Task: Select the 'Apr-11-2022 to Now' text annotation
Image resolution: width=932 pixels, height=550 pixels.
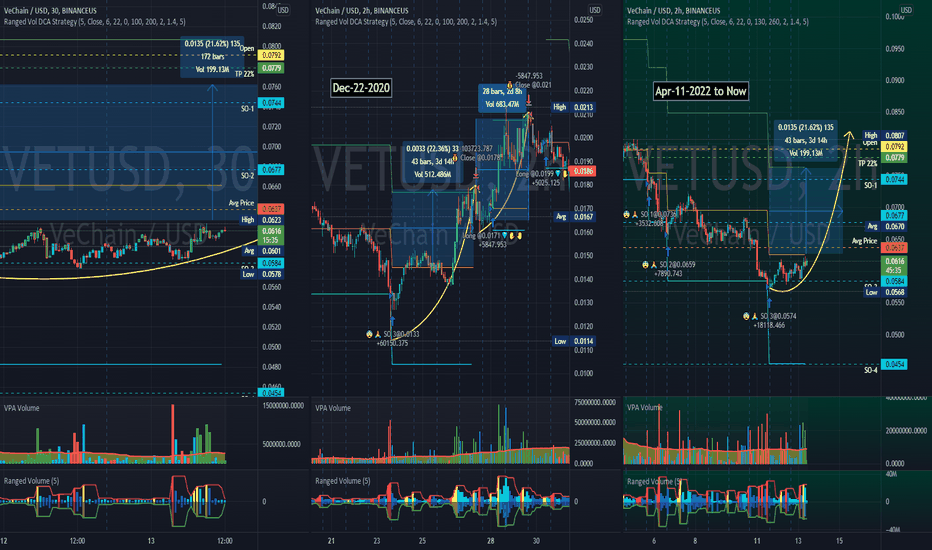Action: [x=700, y=91]
